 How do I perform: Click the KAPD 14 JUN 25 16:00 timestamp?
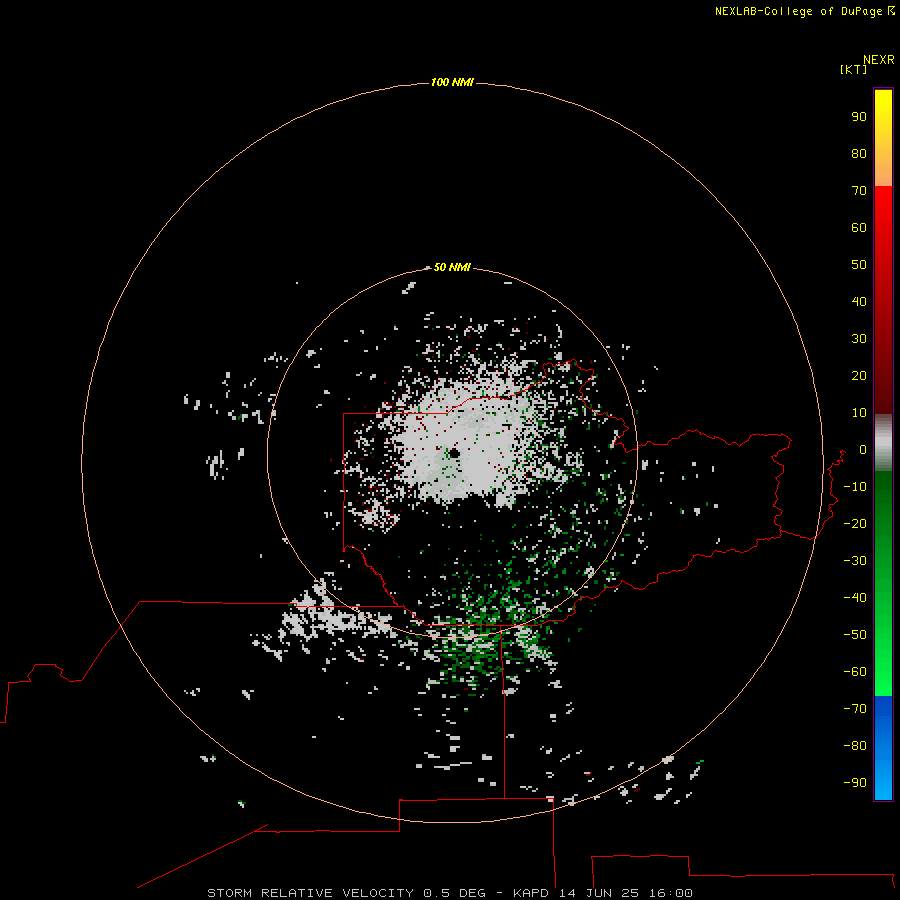(603, 893)
